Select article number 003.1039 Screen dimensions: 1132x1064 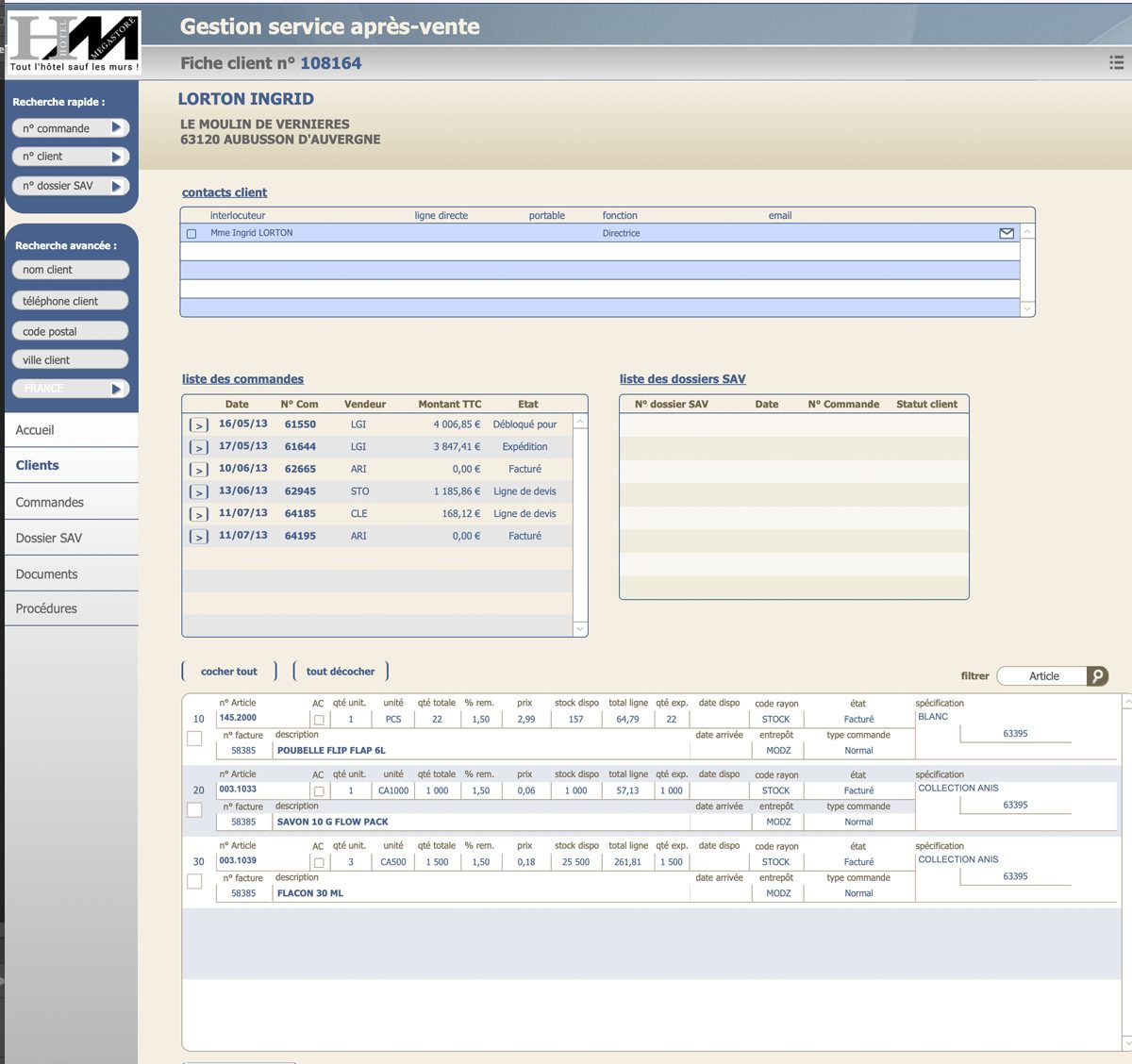(x=238, y=861)
